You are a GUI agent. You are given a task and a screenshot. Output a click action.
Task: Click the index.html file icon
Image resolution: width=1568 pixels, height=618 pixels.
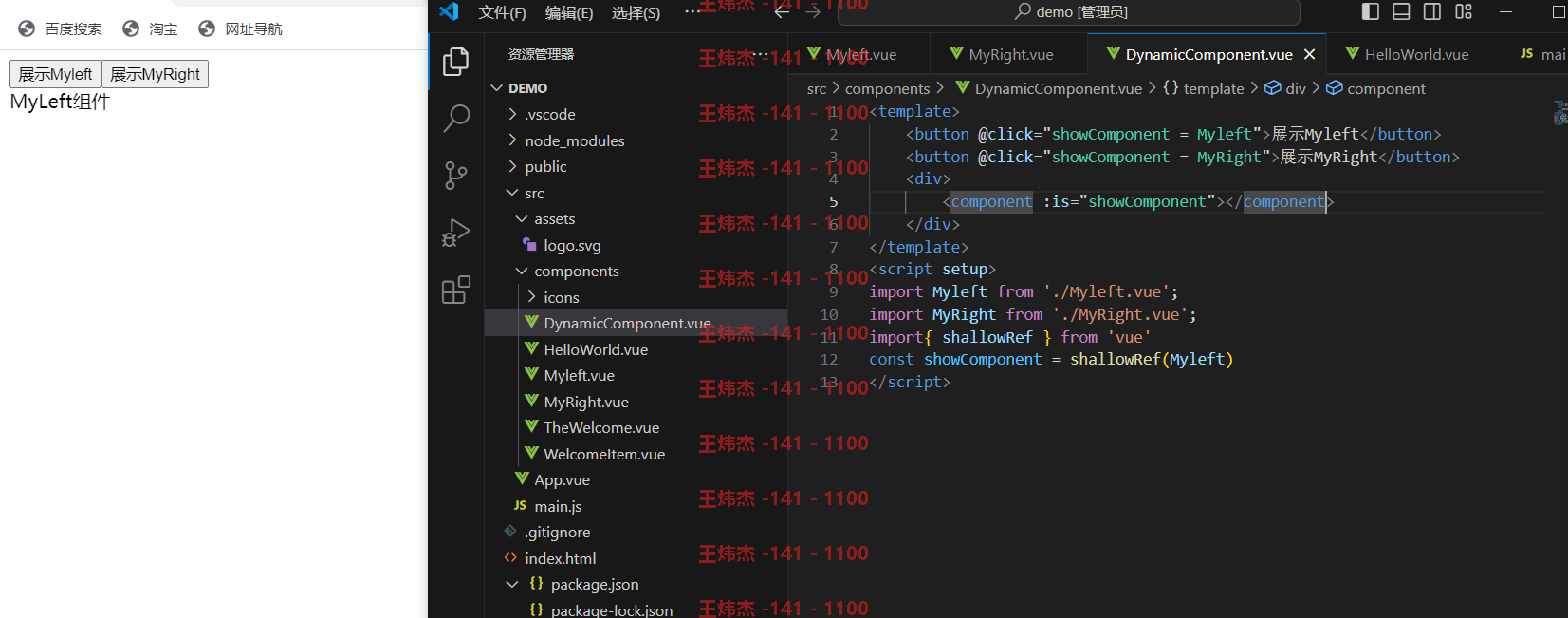pos(510,558)
